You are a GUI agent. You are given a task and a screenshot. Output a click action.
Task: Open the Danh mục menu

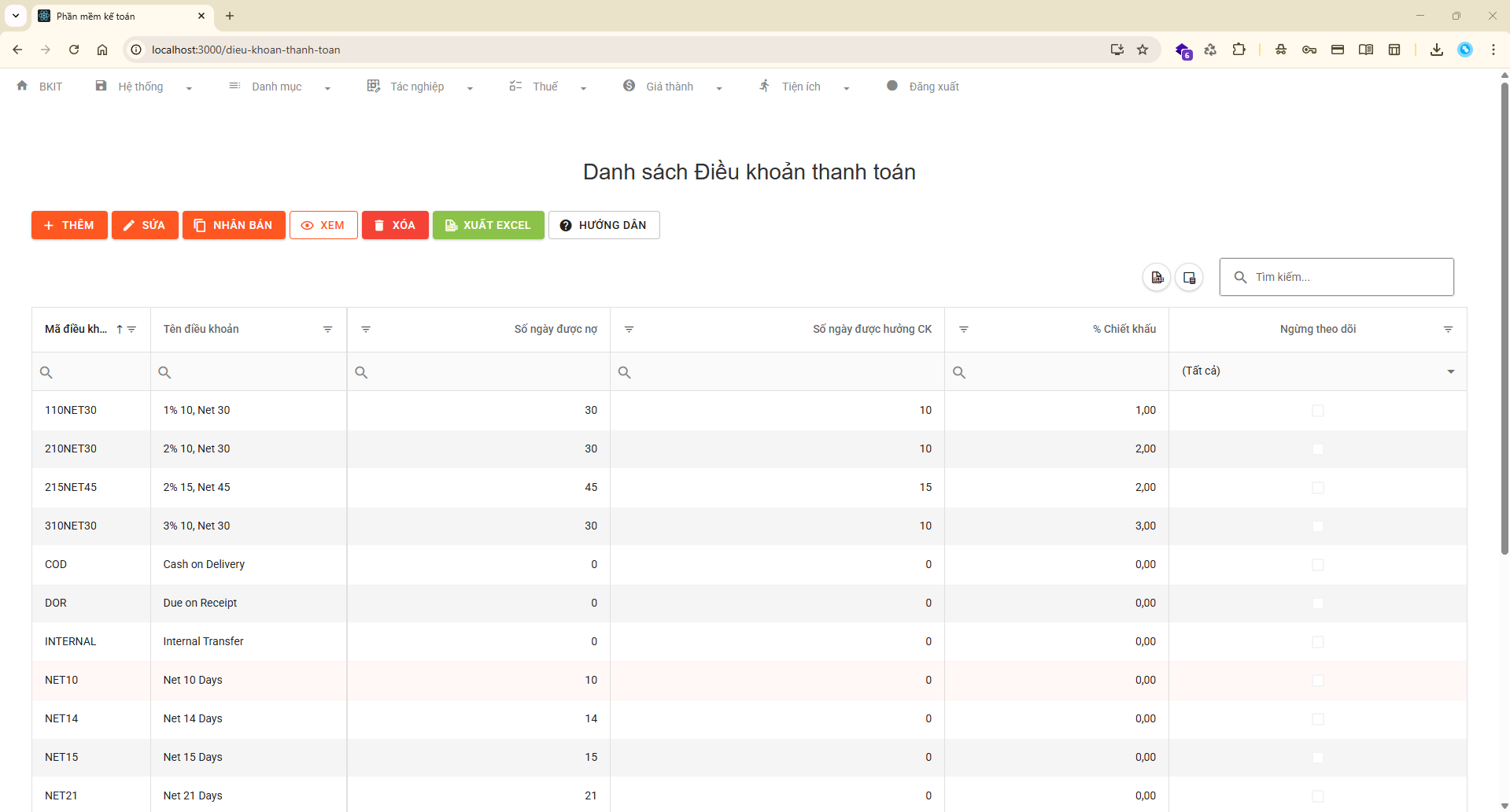click(x=276, y=87)
